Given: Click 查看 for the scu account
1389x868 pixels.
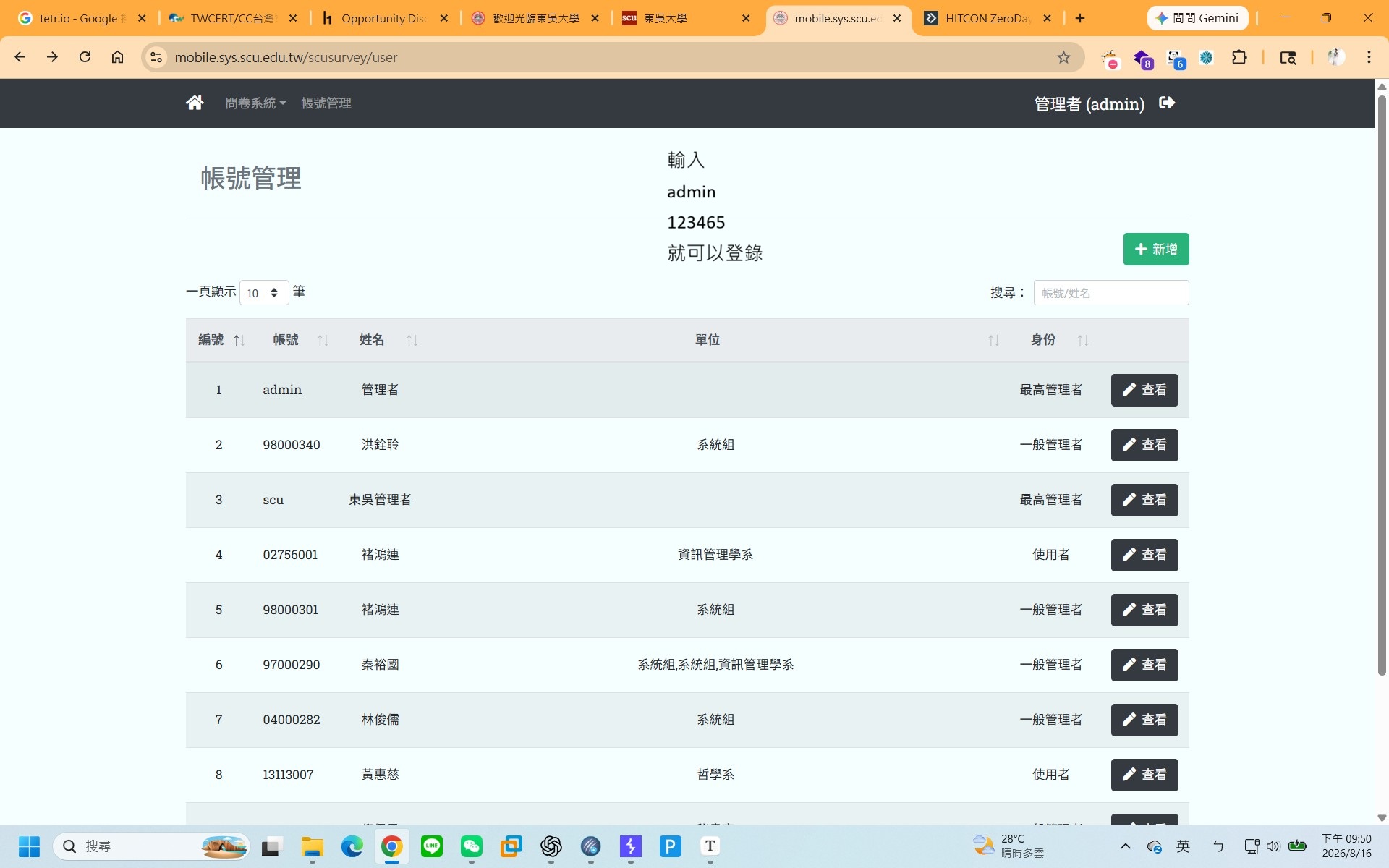Looking at the screenshot, I should (1144, 500).
